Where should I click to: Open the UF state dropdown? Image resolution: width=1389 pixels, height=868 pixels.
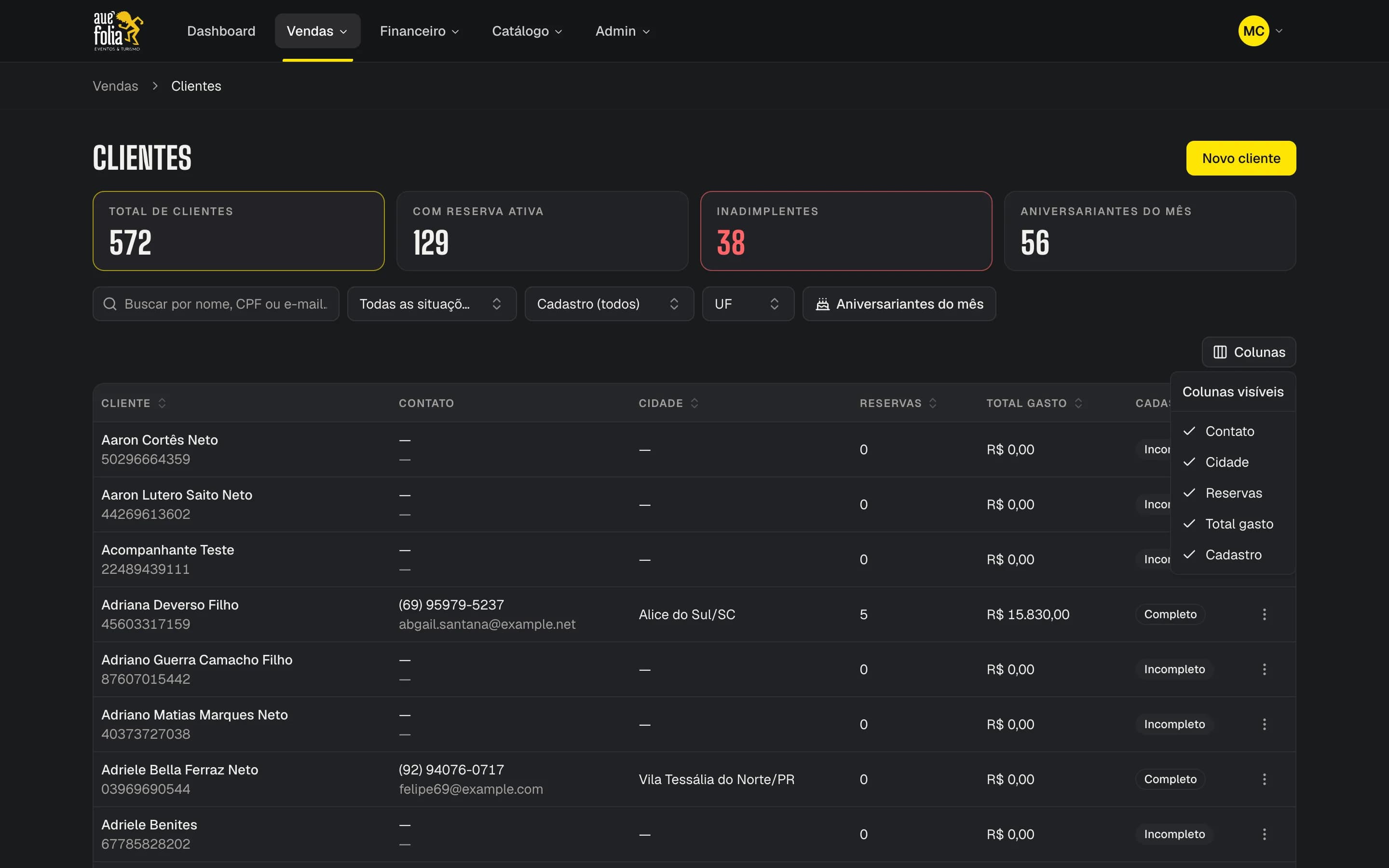(x=748, y=304)
